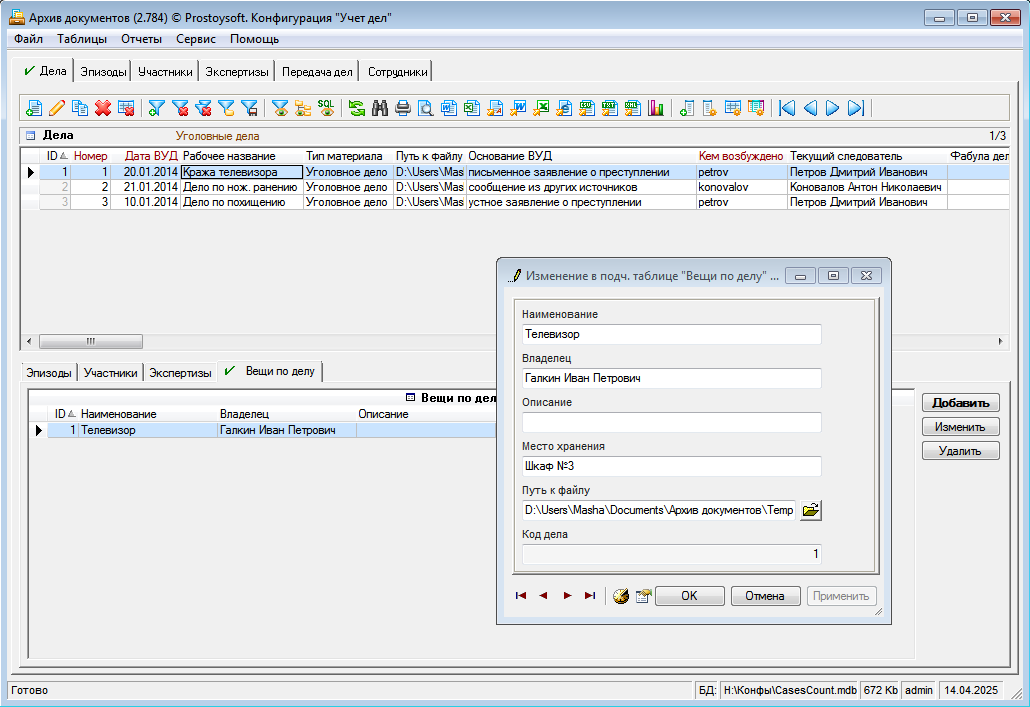The image size is (1030, 707).
Task: Click into the Место хранения field
Action: (671, 467)
